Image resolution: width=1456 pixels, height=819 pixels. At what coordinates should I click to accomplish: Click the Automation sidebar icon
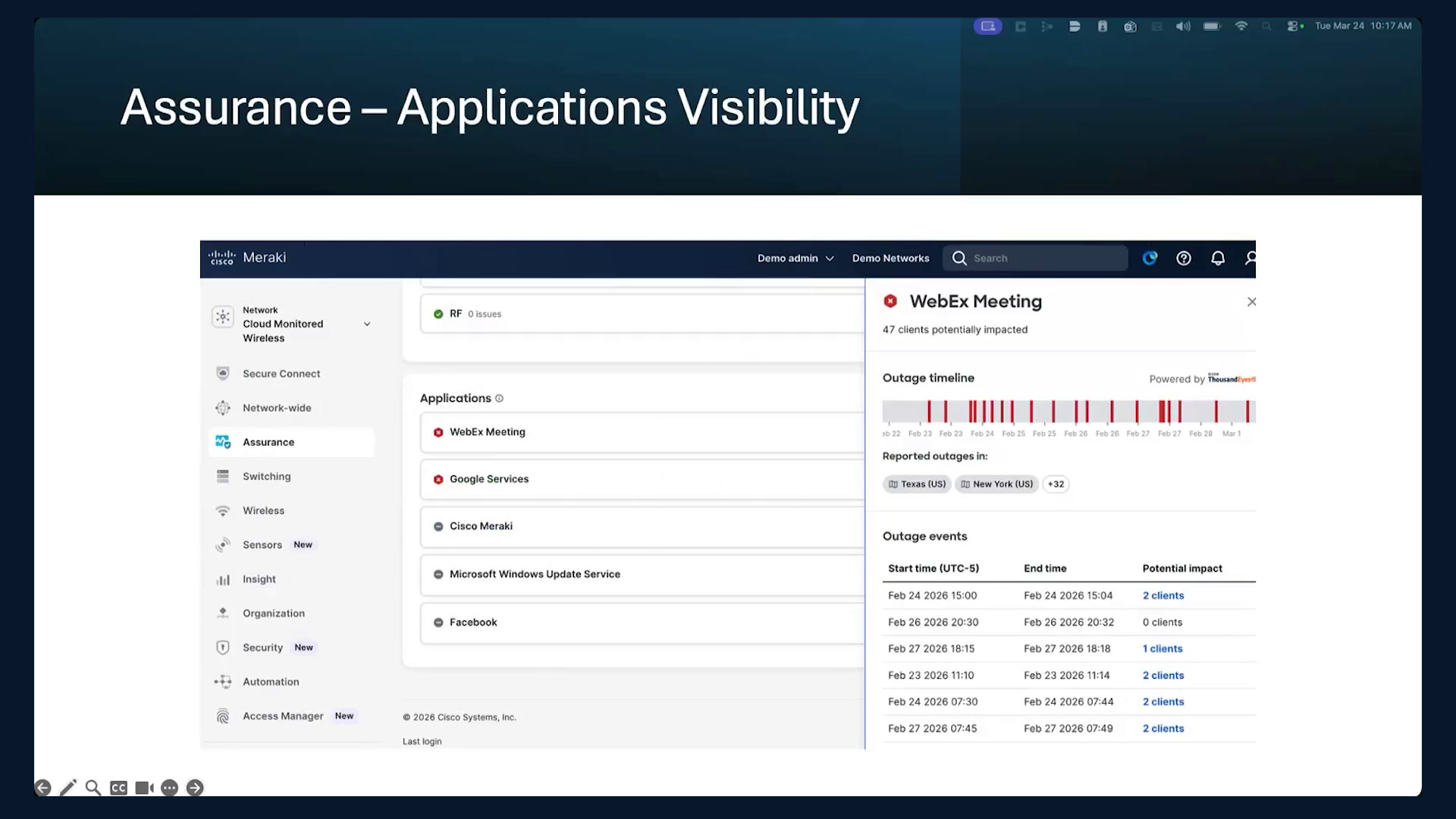(x=223, y=682)
